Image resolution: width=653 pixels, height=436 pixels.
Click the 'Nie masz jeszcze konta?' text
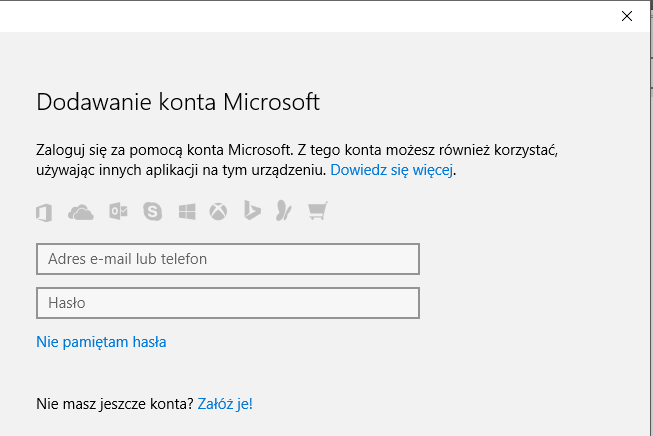click(114, 404)
